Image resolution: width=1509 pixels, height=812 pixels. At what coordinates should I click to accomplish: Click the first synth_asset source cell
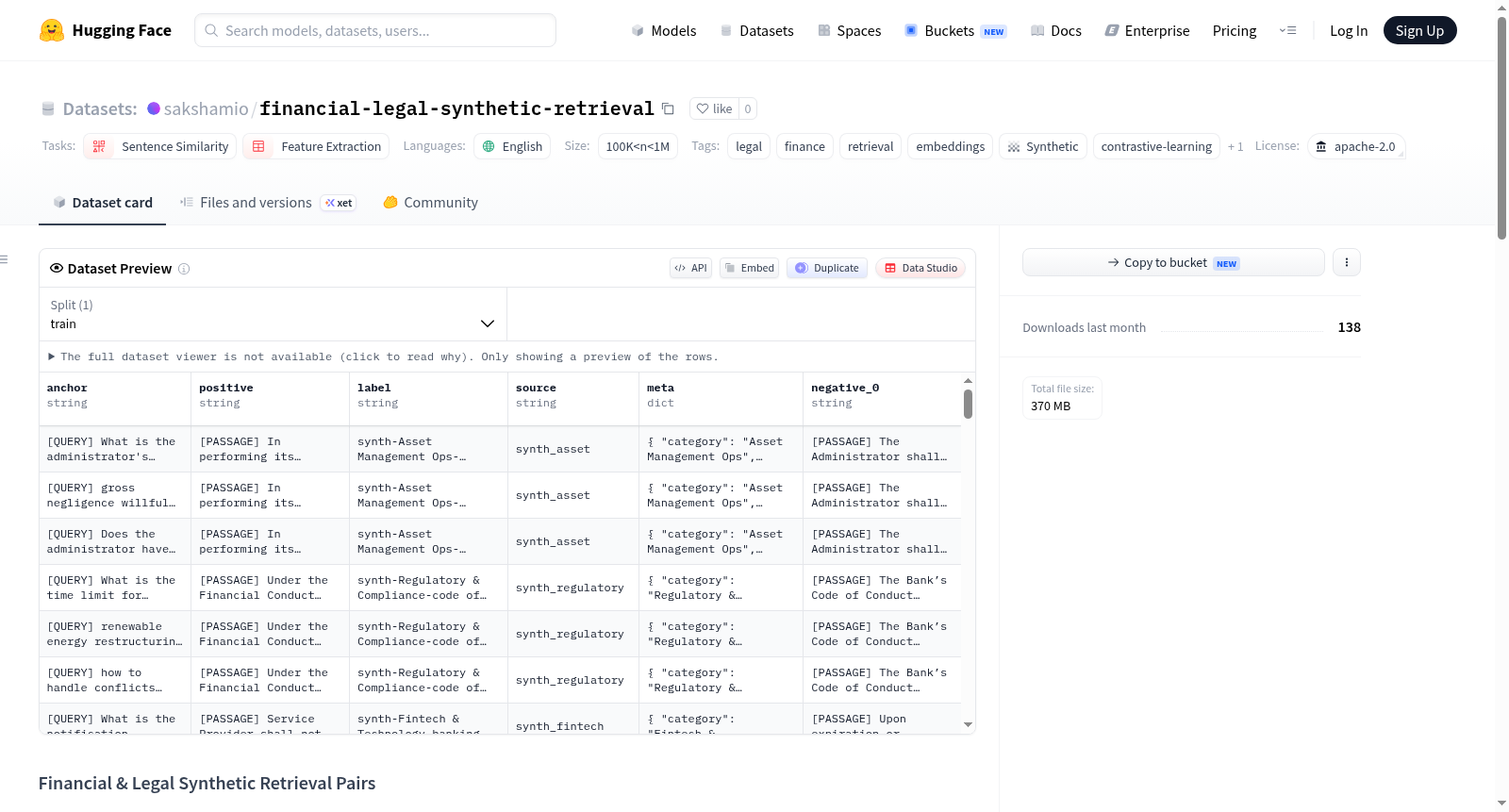(573, 449)
